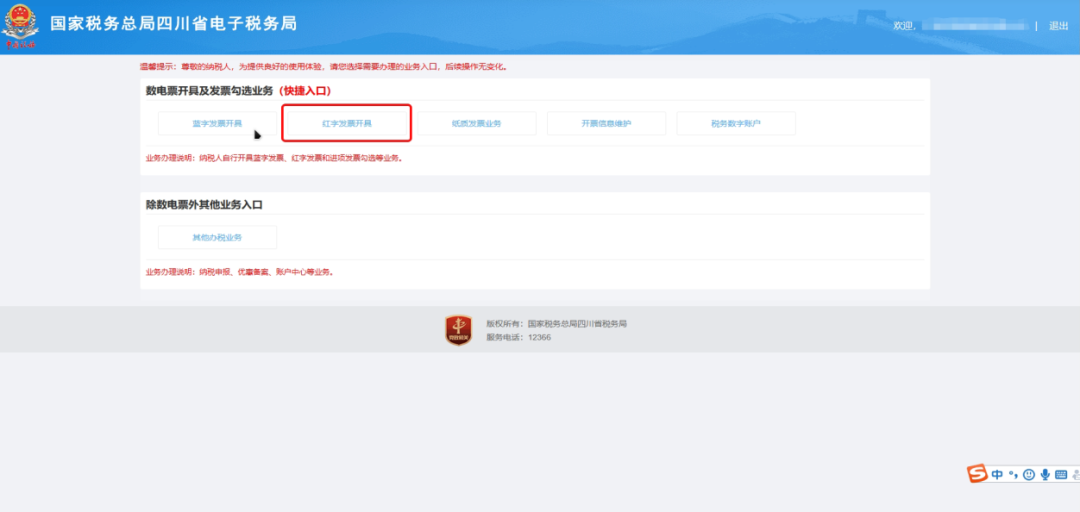Open the 开票信息维护 entry
Screen dimensions: 1080x512
(x=606, y=123)
